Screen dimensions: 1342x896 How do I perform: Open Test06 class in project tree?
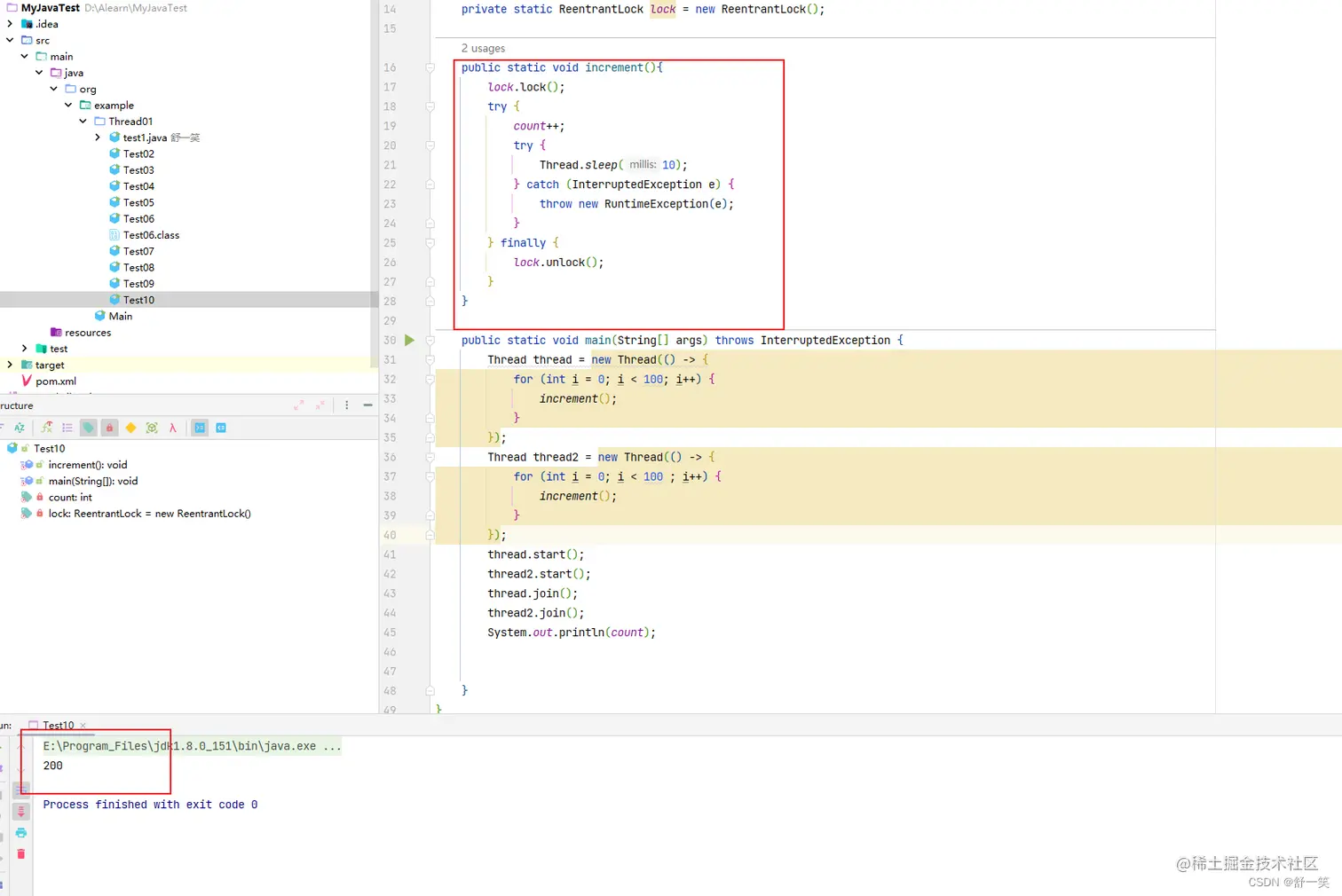138,218
